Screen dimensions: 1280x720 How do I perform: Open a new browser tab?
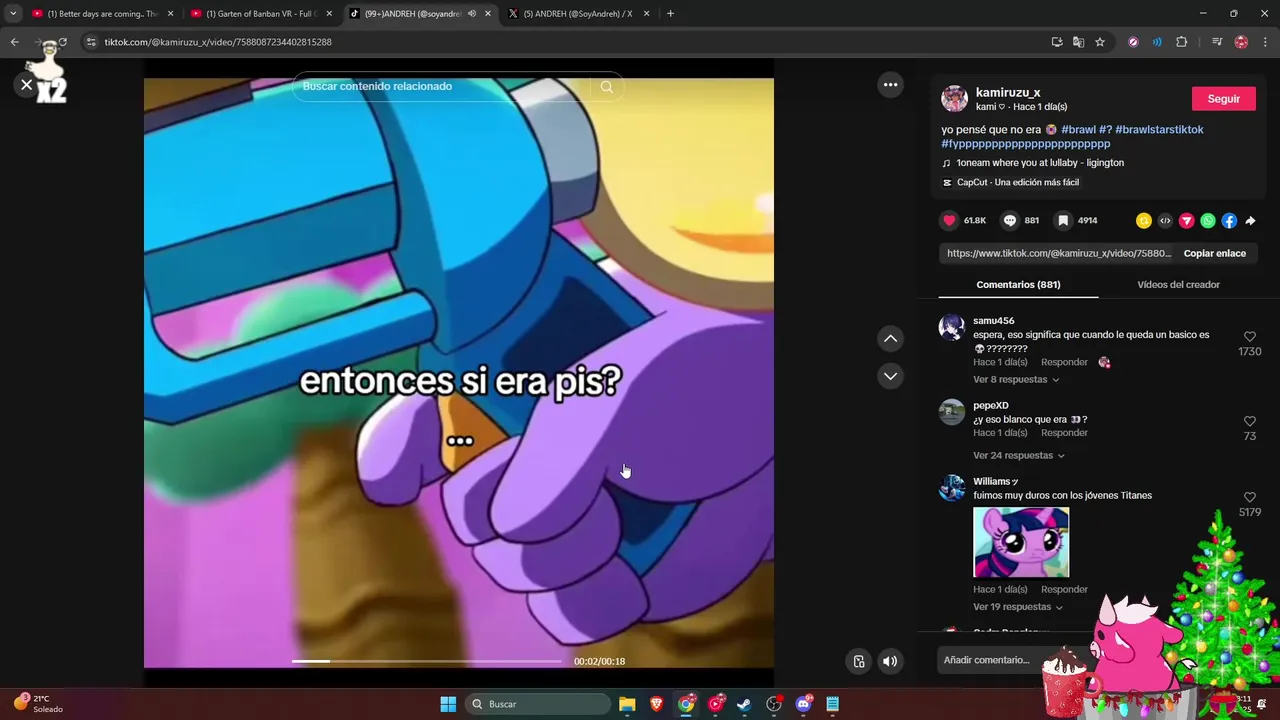(670, 14)
